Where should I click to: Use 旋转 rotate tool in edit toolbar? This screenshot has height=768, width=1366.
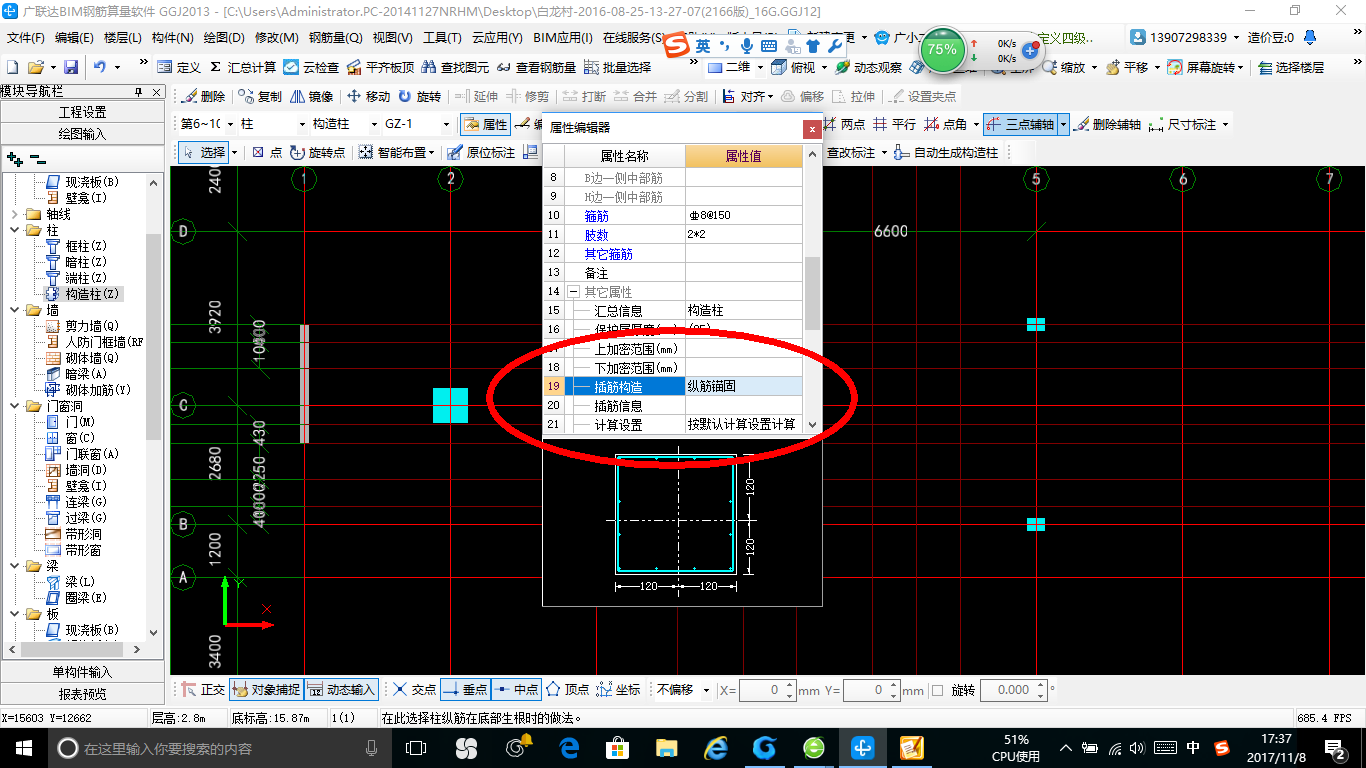click(x=419, y=97)
